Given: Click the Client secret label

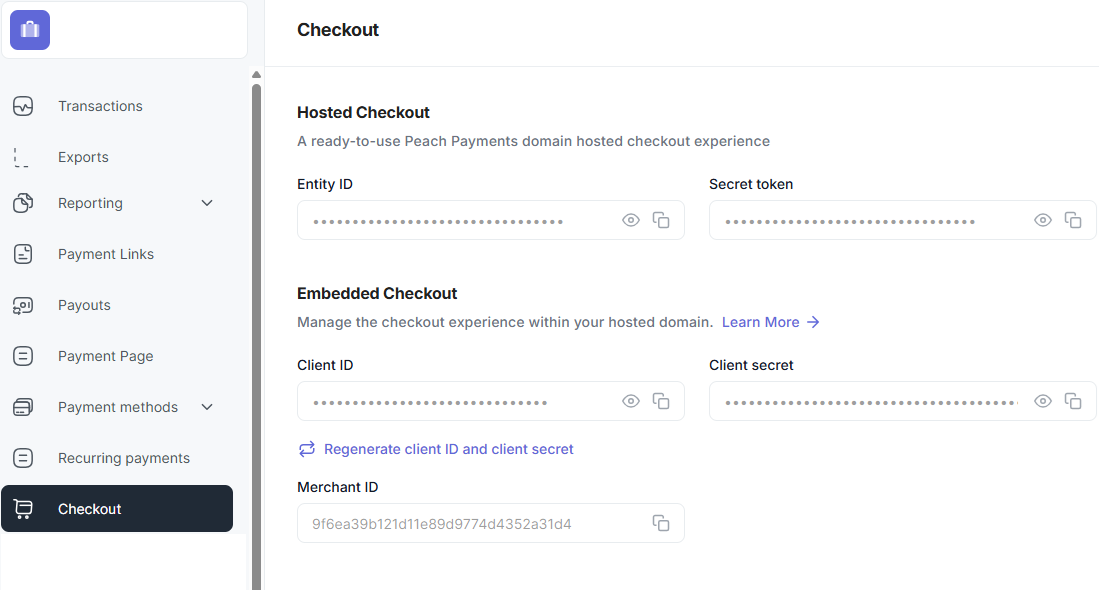Looking at the screenshot, I should coord(751,365).
